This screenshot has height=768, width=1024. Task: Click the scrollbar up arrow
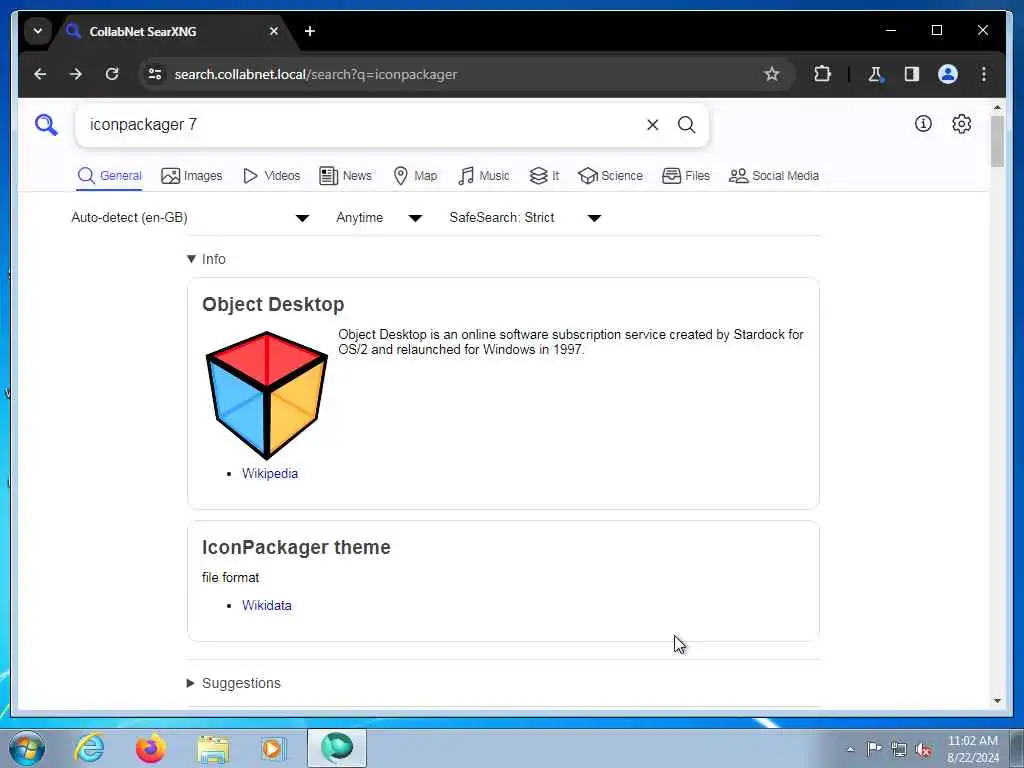coord(997,107)
